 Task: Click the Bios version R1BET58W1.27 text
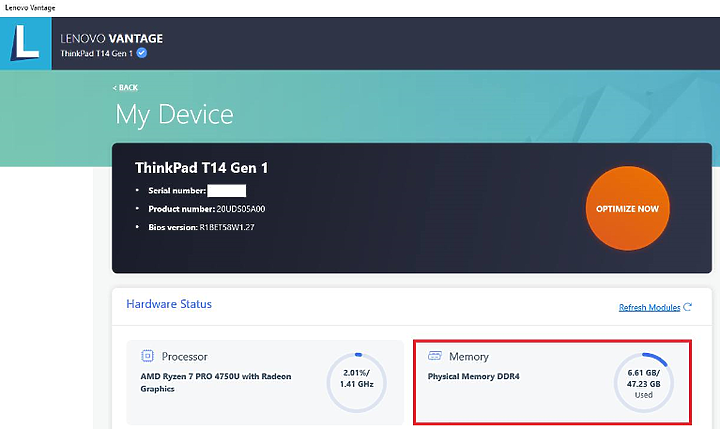pos(227,227)
